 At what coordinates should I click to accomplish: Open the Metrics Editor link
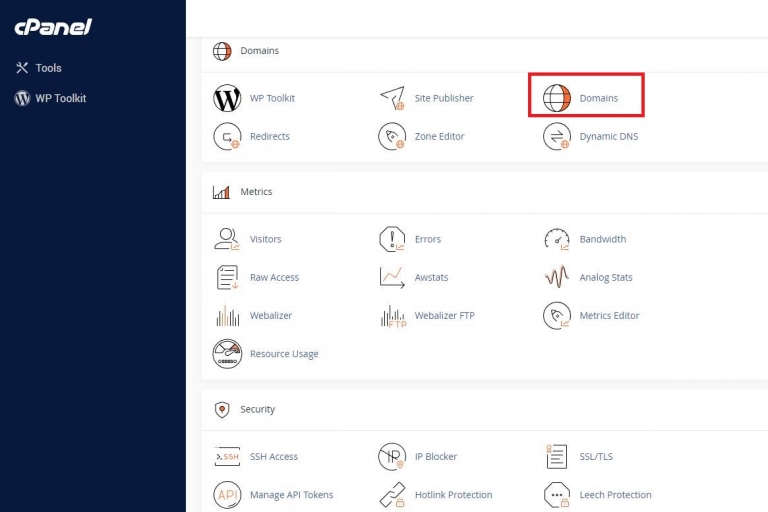(609, 316)
